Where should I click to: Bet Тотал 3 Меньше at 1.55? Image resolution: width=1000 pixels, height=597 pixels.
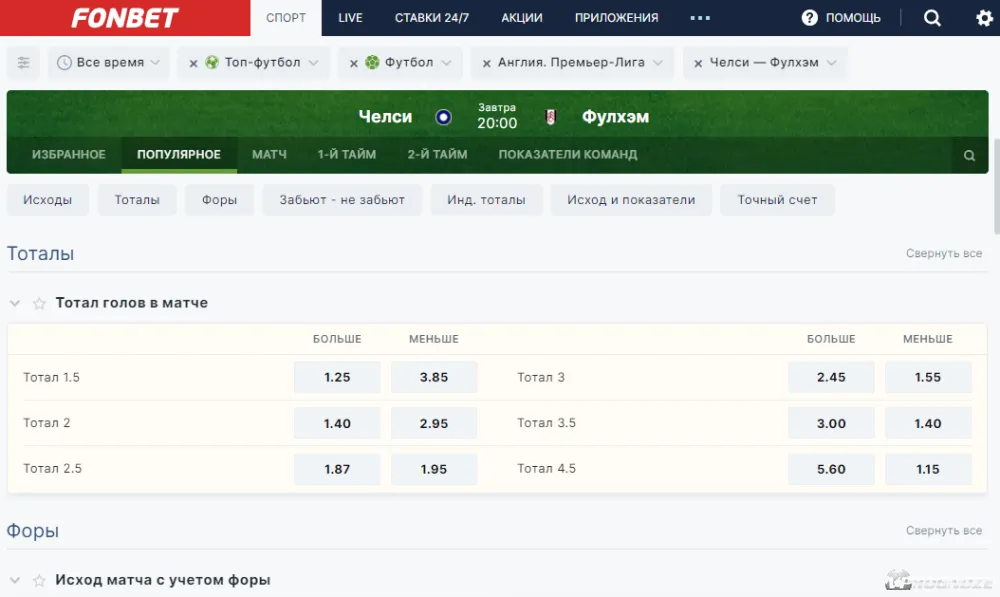pos(928,378)
